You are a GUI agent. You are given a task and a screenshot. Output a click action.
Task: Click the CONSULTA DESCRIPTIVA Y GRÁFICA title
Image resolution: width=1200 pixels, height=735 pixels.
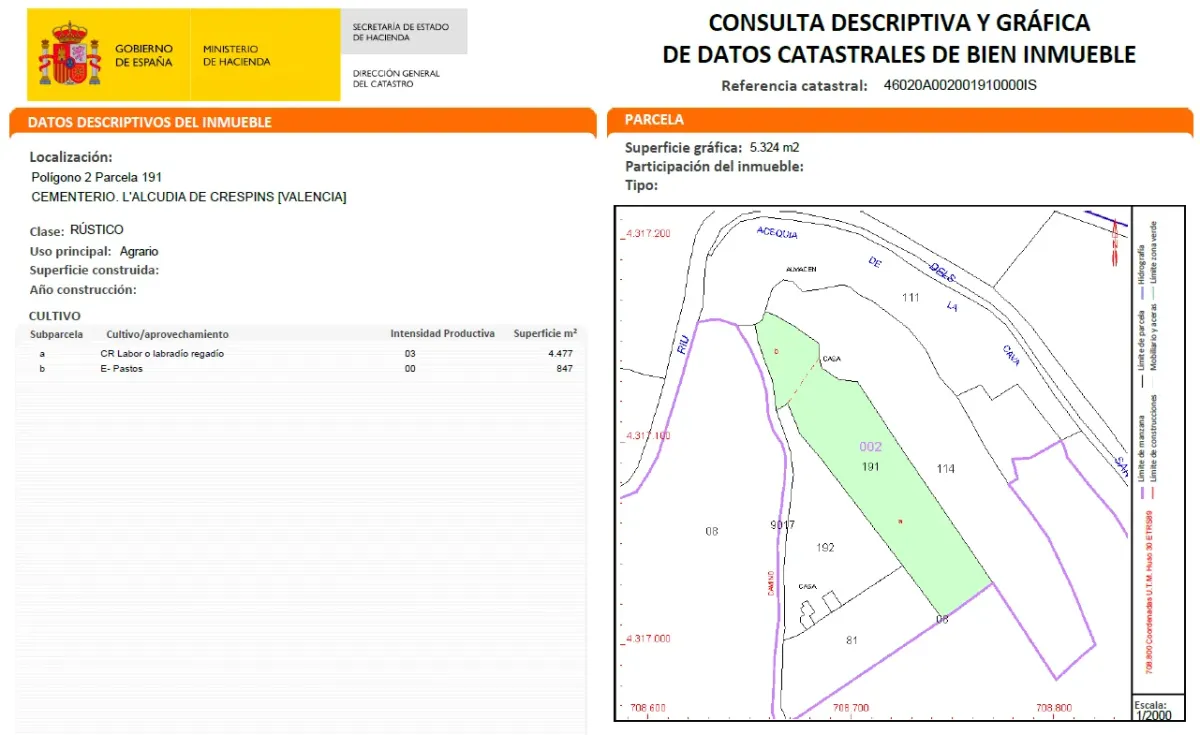click(899, 23)
